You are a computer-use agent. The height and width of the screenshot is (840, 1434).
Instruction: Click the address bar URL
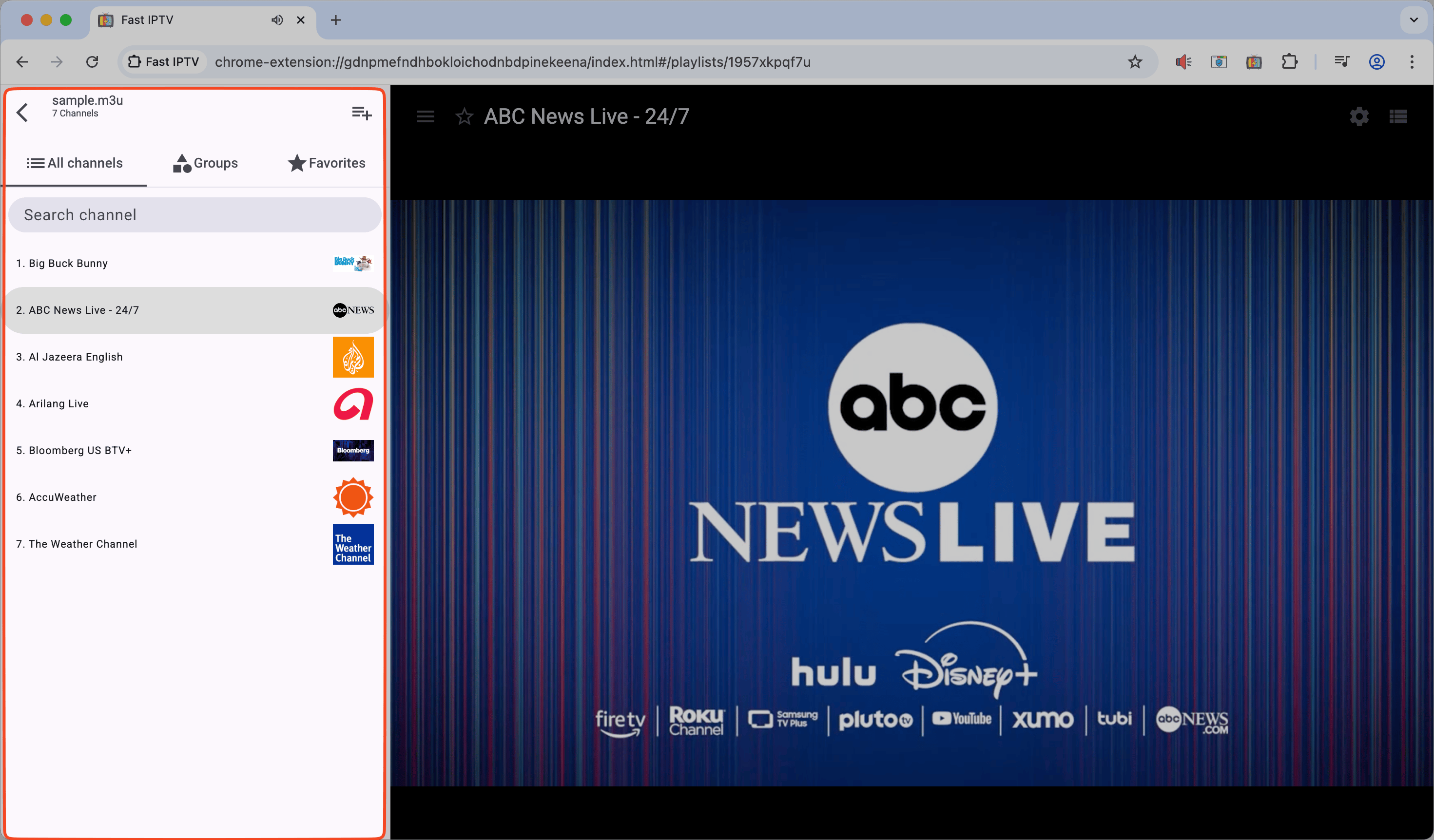(513, 61)
